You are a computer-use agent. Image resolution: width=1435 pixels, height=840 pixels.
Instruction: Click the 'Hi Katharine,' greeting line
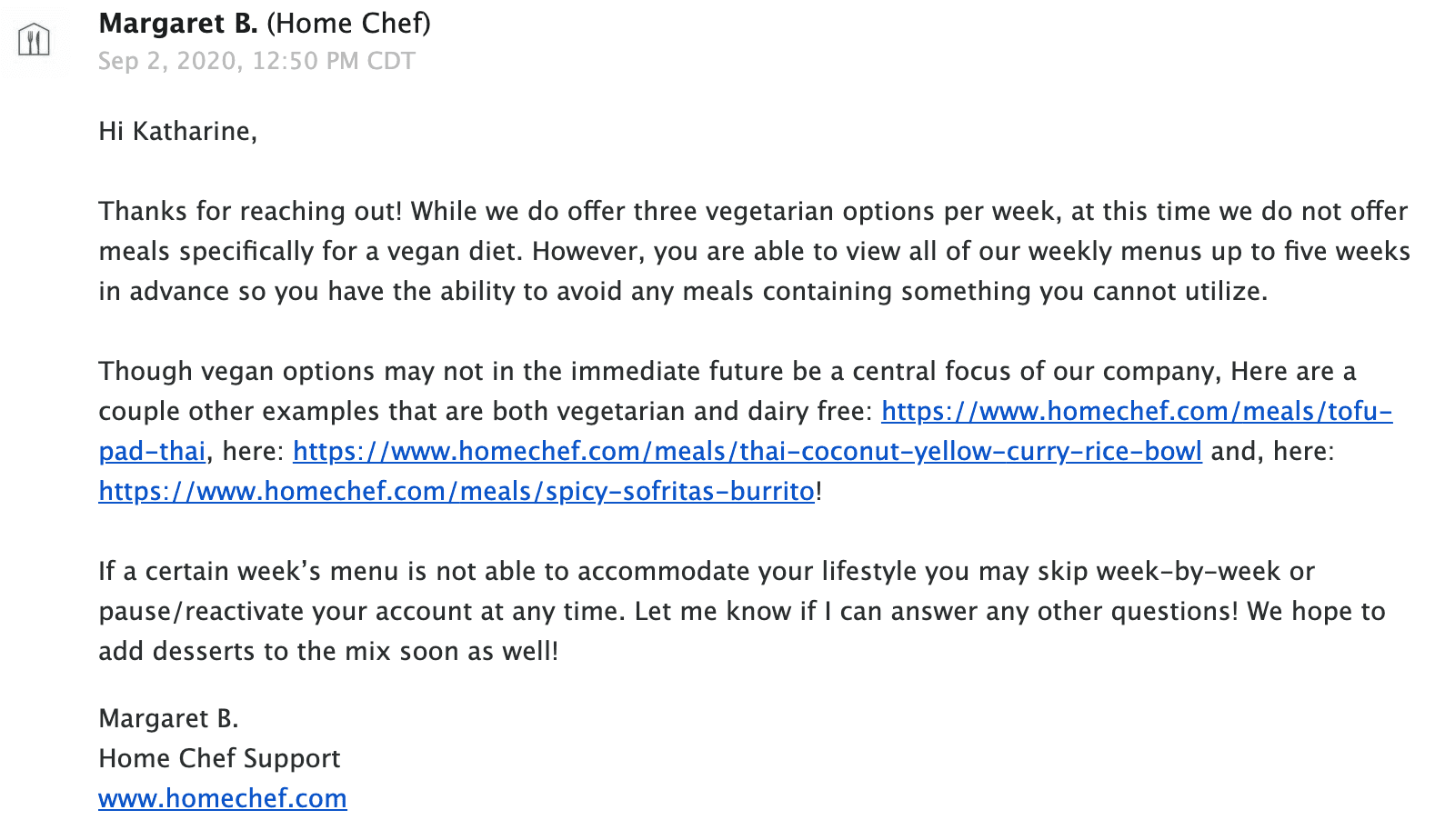(178, 132)
